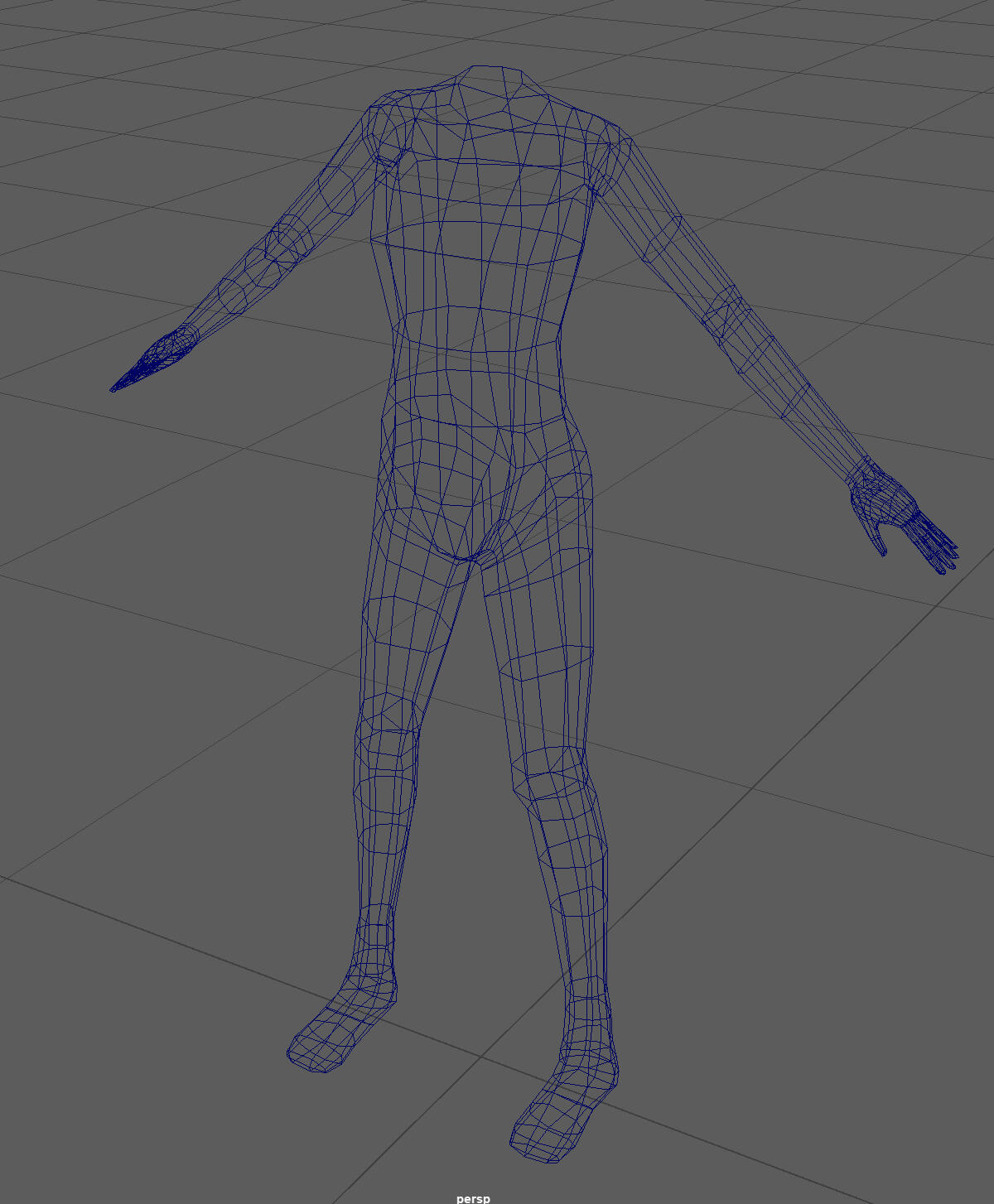Click the persp camera label
994x1204 pixels.
click(473, 1198)
